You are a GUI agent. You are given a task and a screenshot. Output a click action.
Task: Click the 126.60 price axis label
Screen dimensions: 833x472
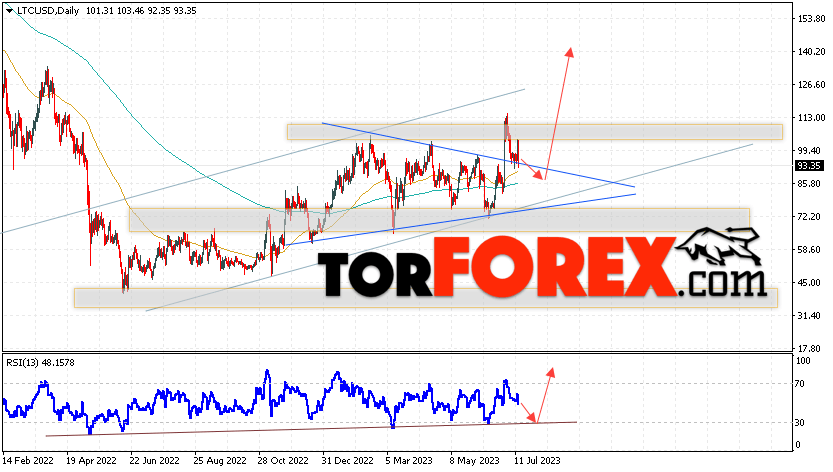pos(812,85)
